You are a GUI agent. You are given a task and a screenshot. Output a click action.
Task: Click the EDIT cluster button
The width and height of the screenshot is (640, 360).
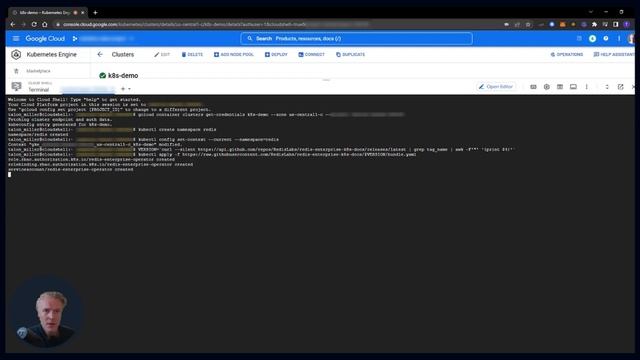pos(162,54)
